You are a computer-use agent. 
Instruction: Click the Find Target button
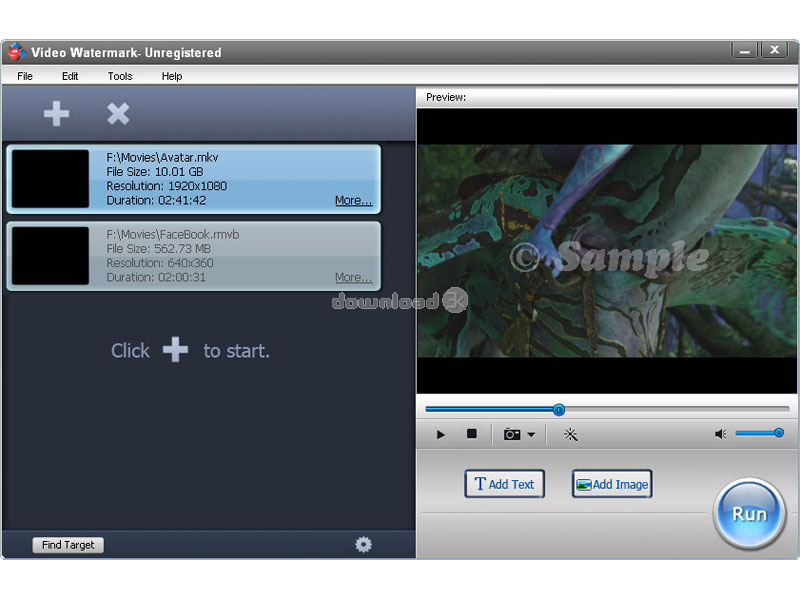click(x=68, y=545)
